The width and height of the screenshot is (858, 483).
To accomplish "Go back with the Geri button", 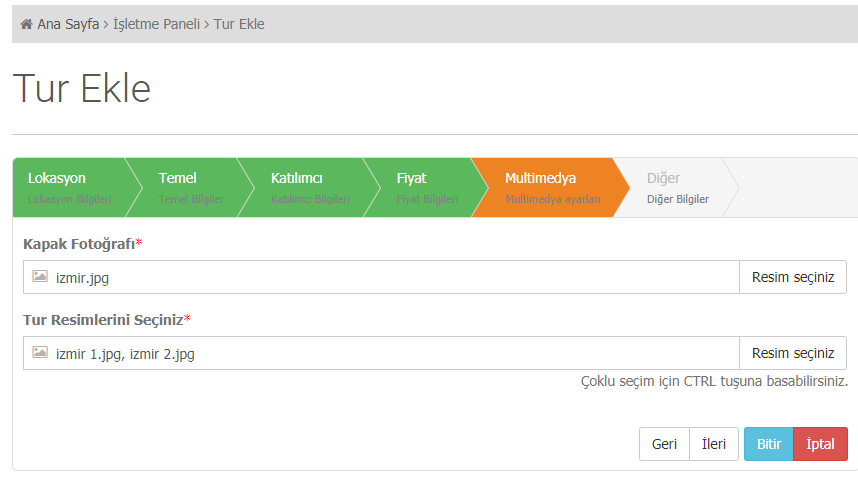I will pos(664,444).
